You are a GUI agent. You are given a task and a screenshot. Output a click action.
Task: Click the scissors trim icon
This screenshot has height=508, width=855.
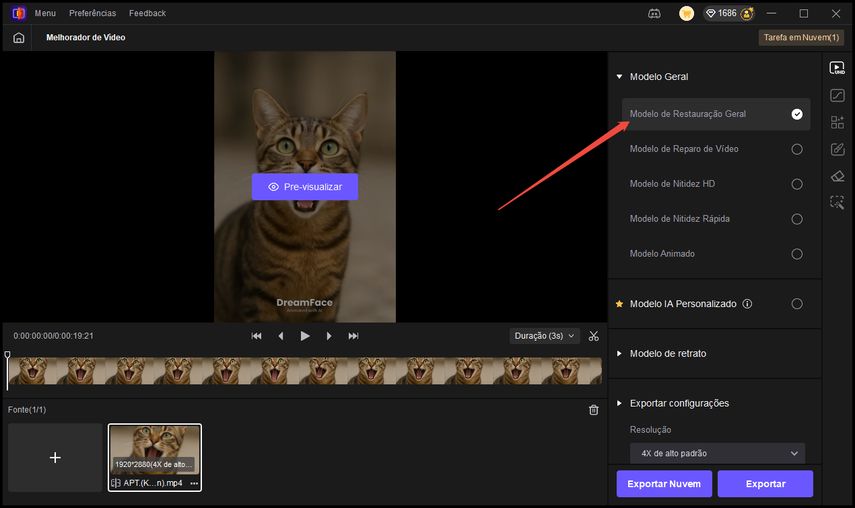coord(594,336)
